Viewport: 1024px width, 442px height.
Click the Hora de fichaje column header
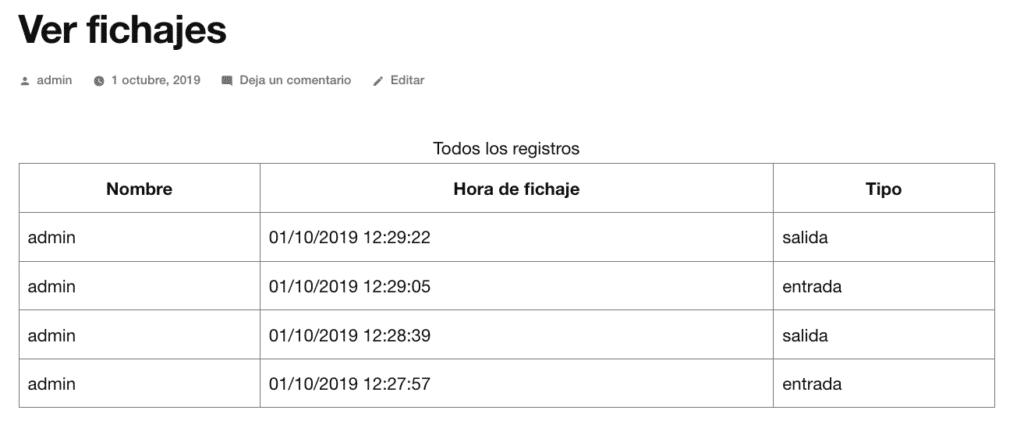(x=517, y=189)
